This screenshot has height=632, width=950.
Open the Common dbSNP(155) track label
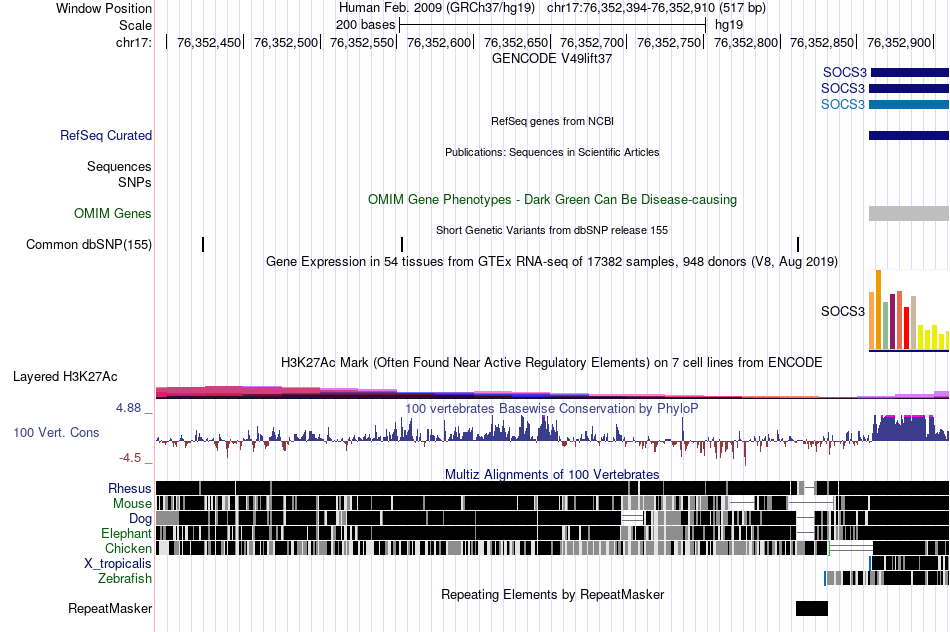[x=89, y=244]
